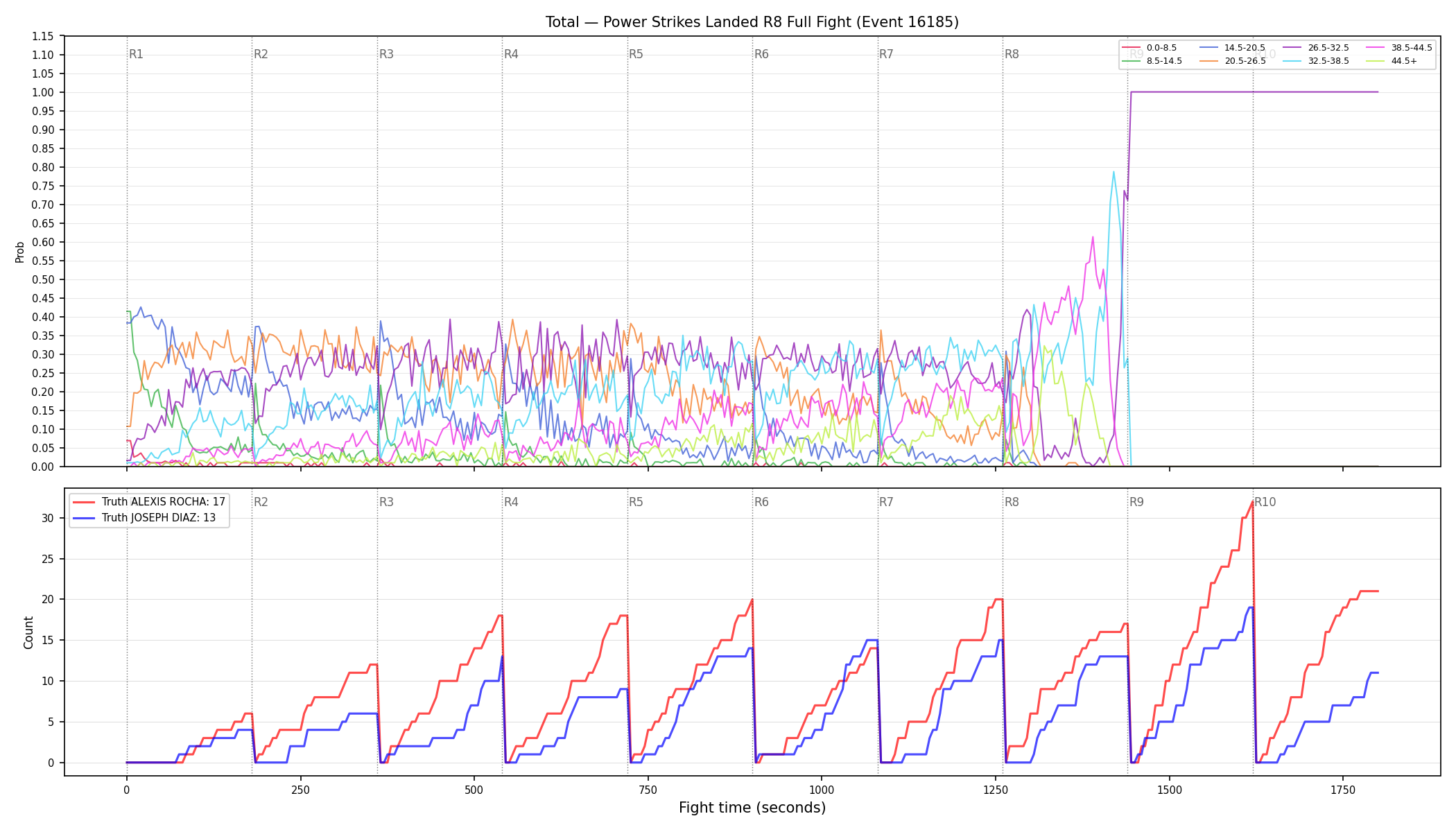Select the 8.5-14.5 legend entry
Screen dimensions: 1456x832
pos(1152,61)
